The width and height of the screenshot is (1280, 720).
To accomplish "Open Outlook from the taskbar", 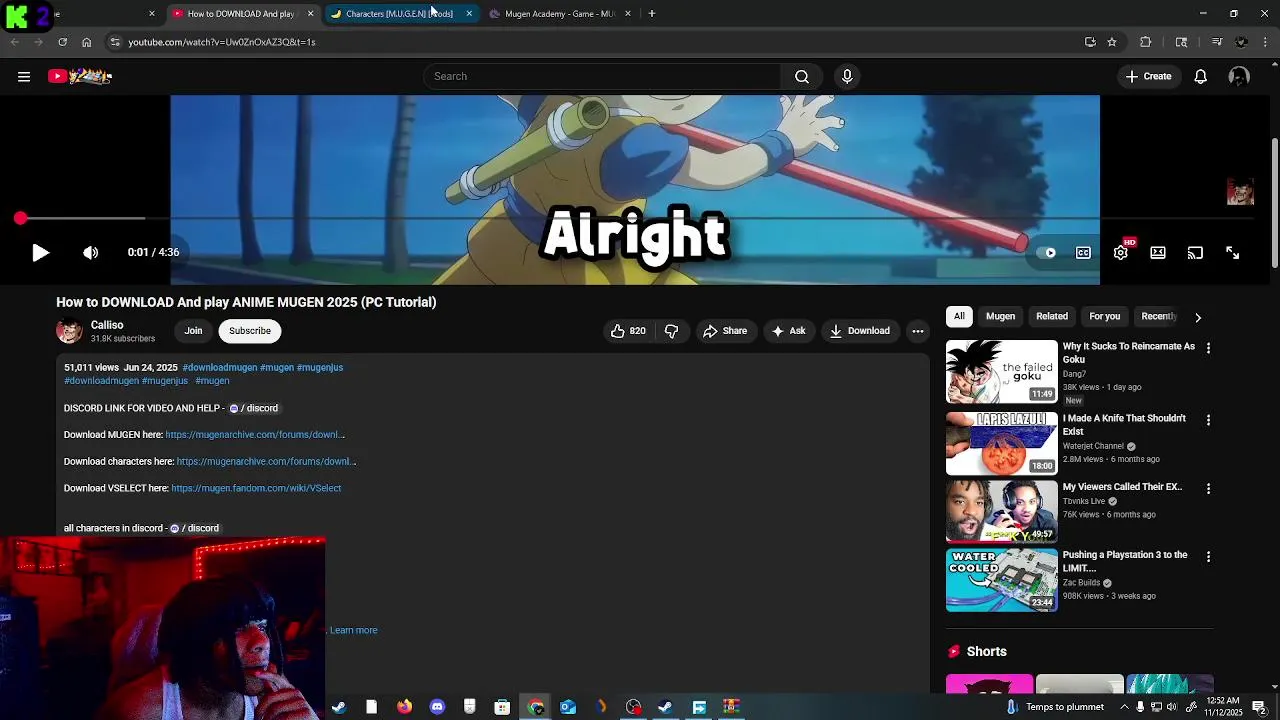I will tap(567, 707).
